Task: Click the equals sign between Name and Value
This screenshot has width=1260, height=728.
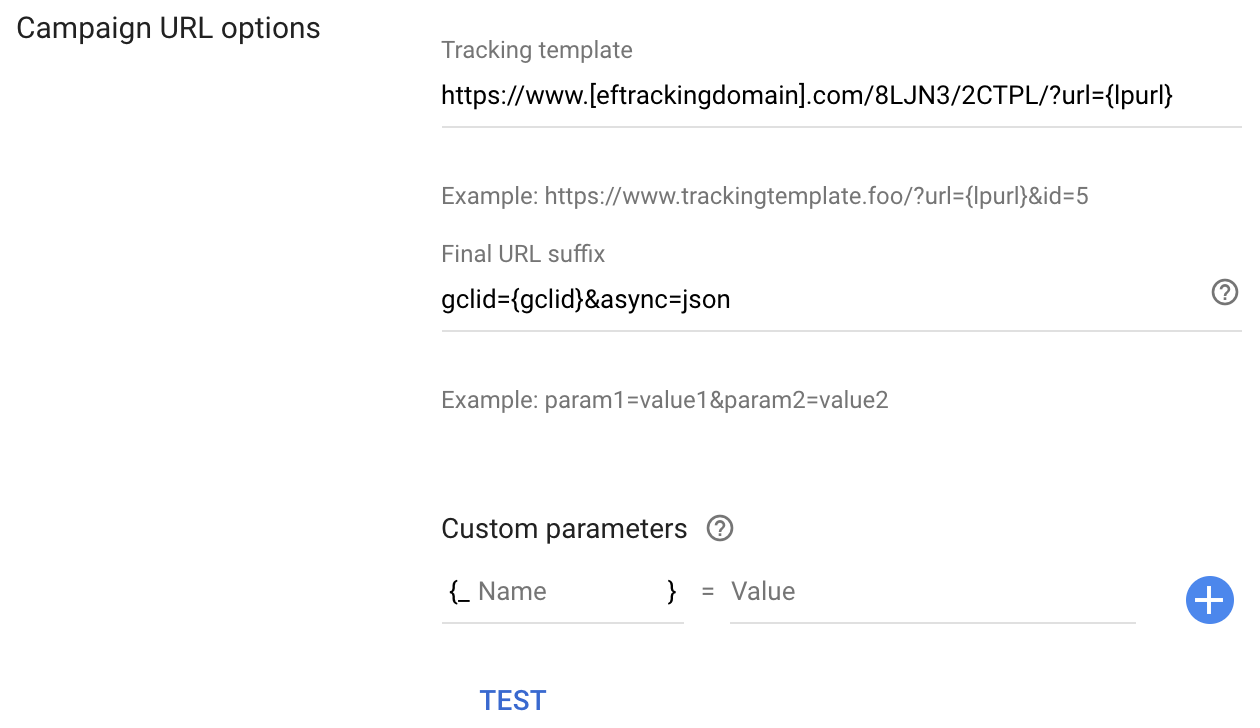Action: coord(708,592)
